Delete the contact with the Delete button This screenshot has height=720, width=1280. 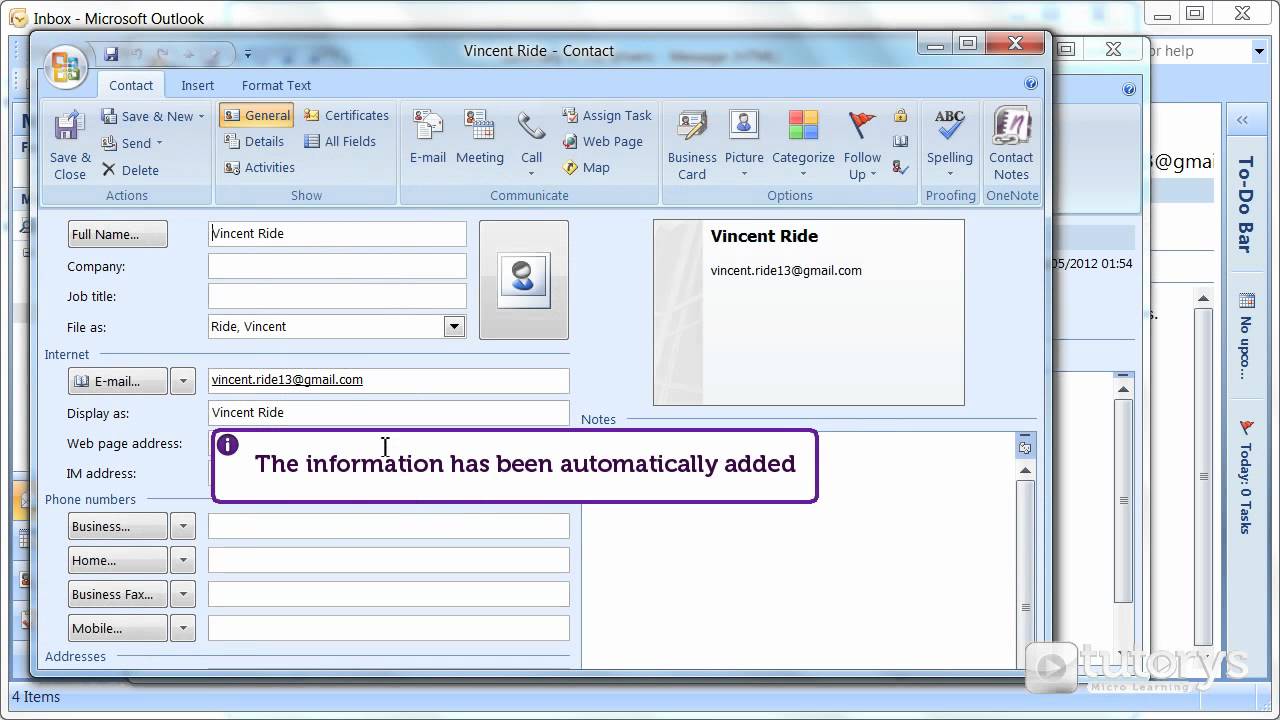tap(130, 170)
